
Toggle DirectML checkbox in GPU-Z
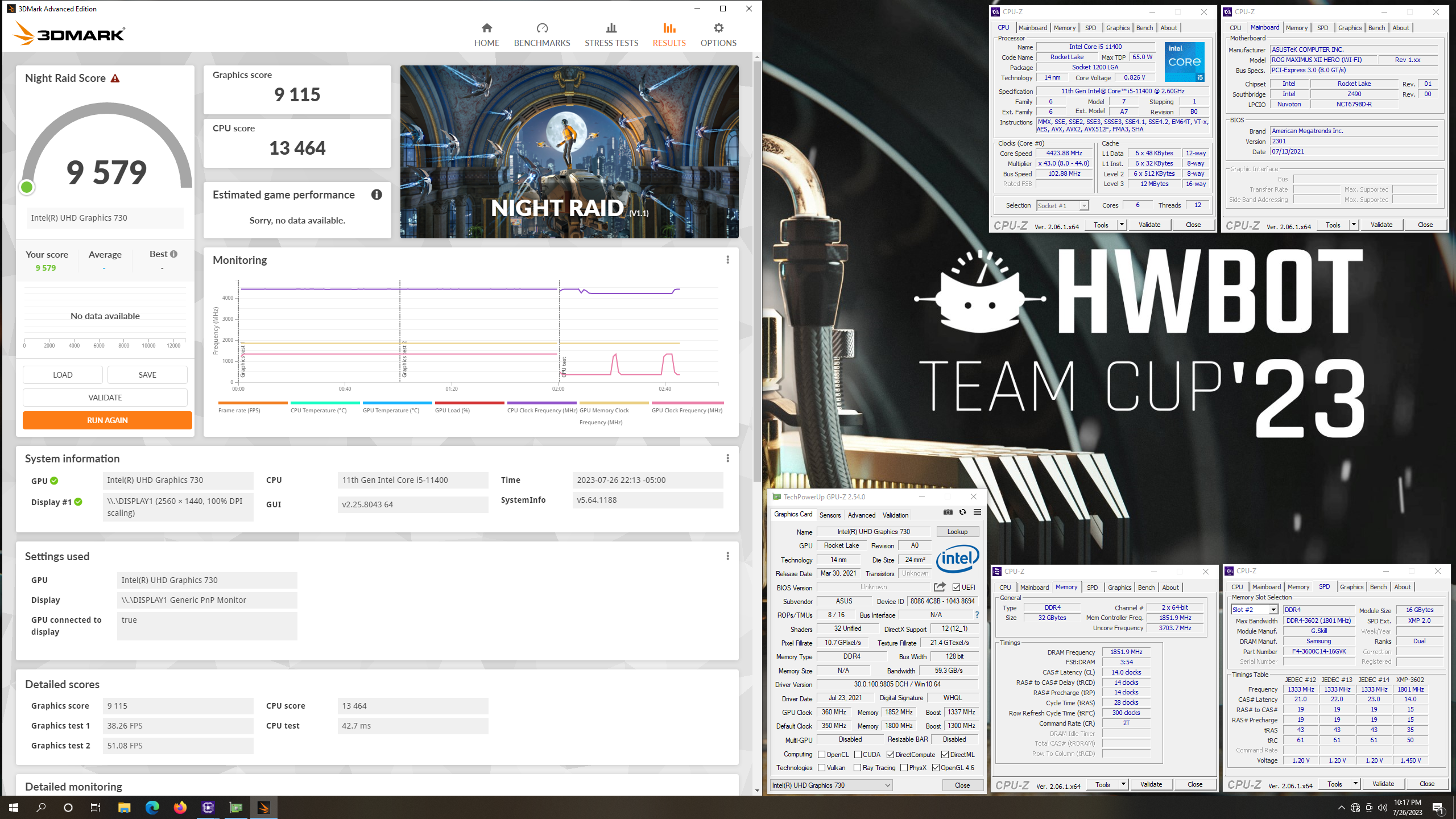click(x=945, y=755)
